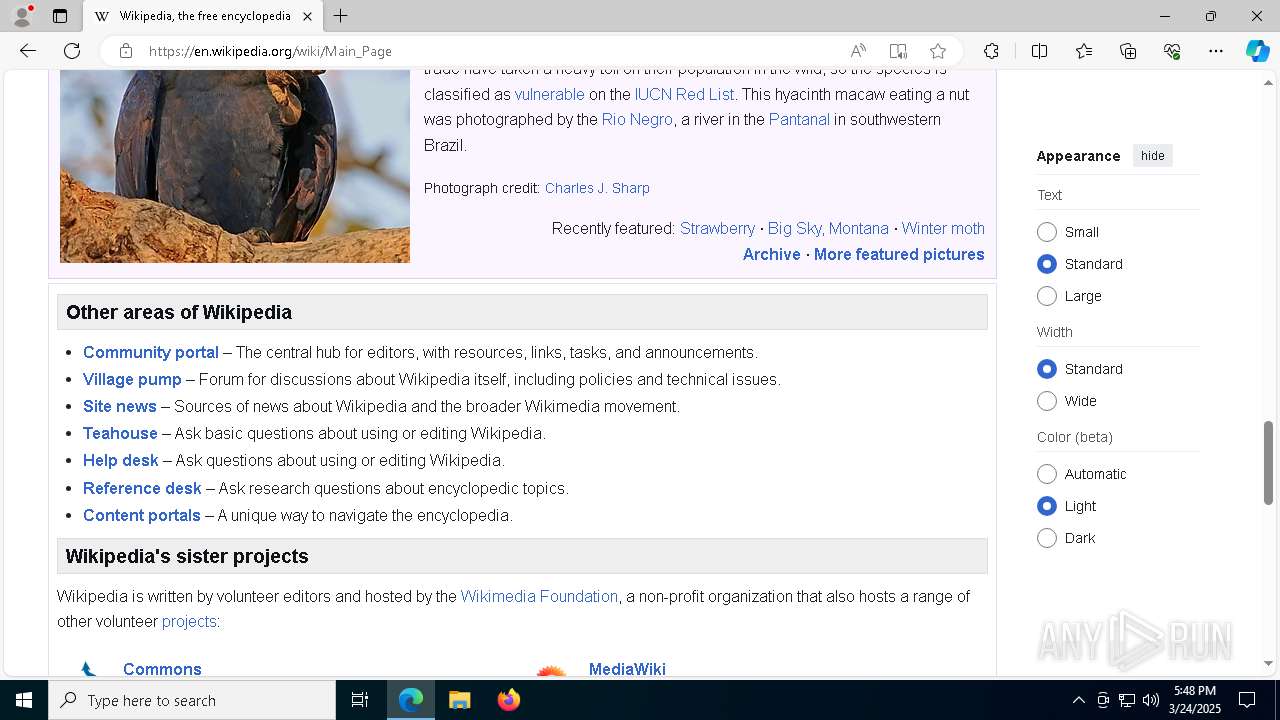Open Edge Settings and more menu
The width and height of the screenshot is (1280, 720).
click(1216, 51)
